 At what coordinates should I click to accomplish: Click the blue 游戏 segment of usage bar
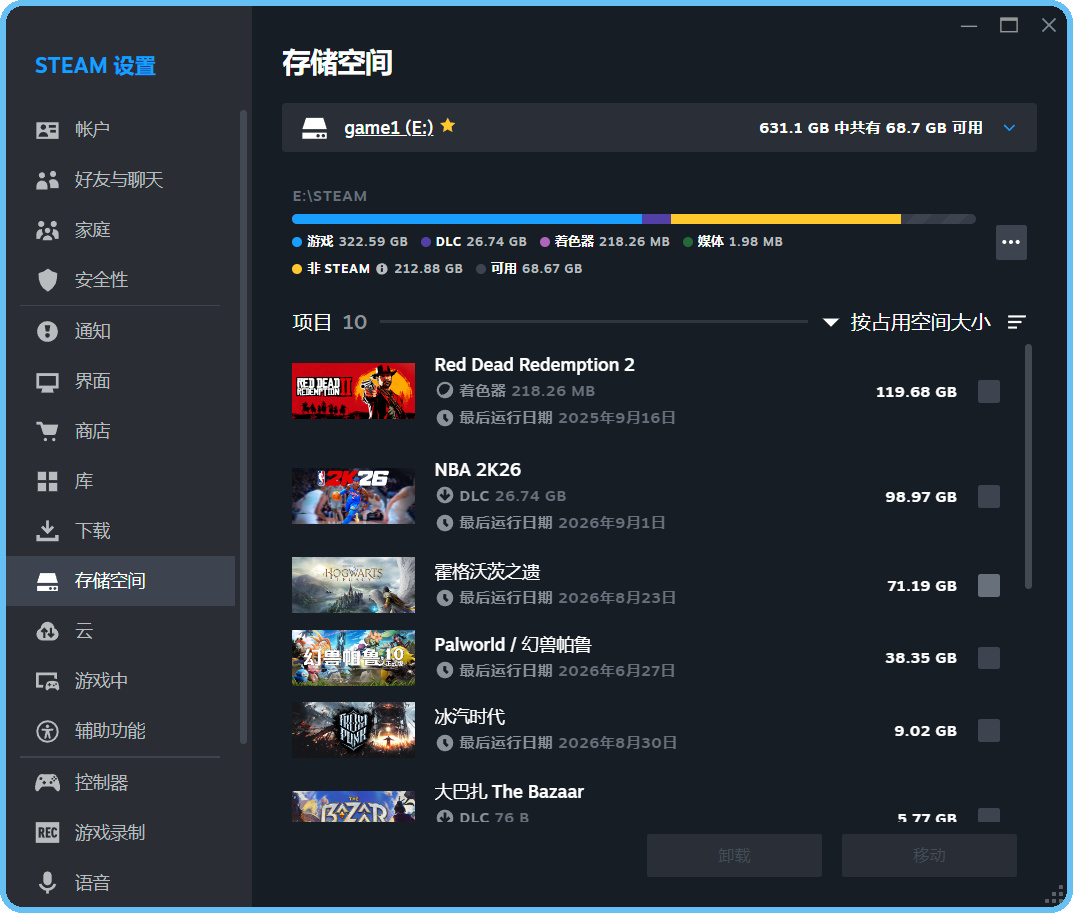(467, 219)
